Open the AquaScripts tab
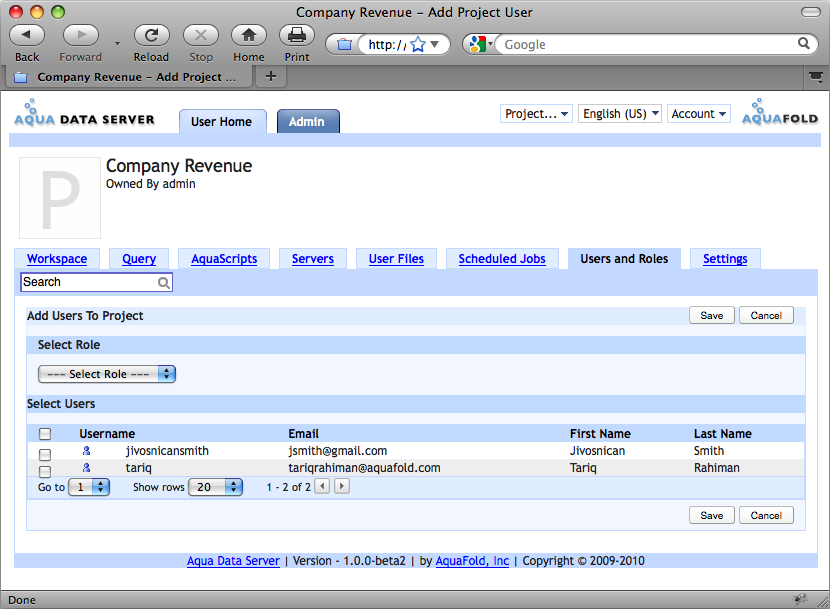Image resolution: width=830 pixels, height=609 pixels. click(224, 259)
